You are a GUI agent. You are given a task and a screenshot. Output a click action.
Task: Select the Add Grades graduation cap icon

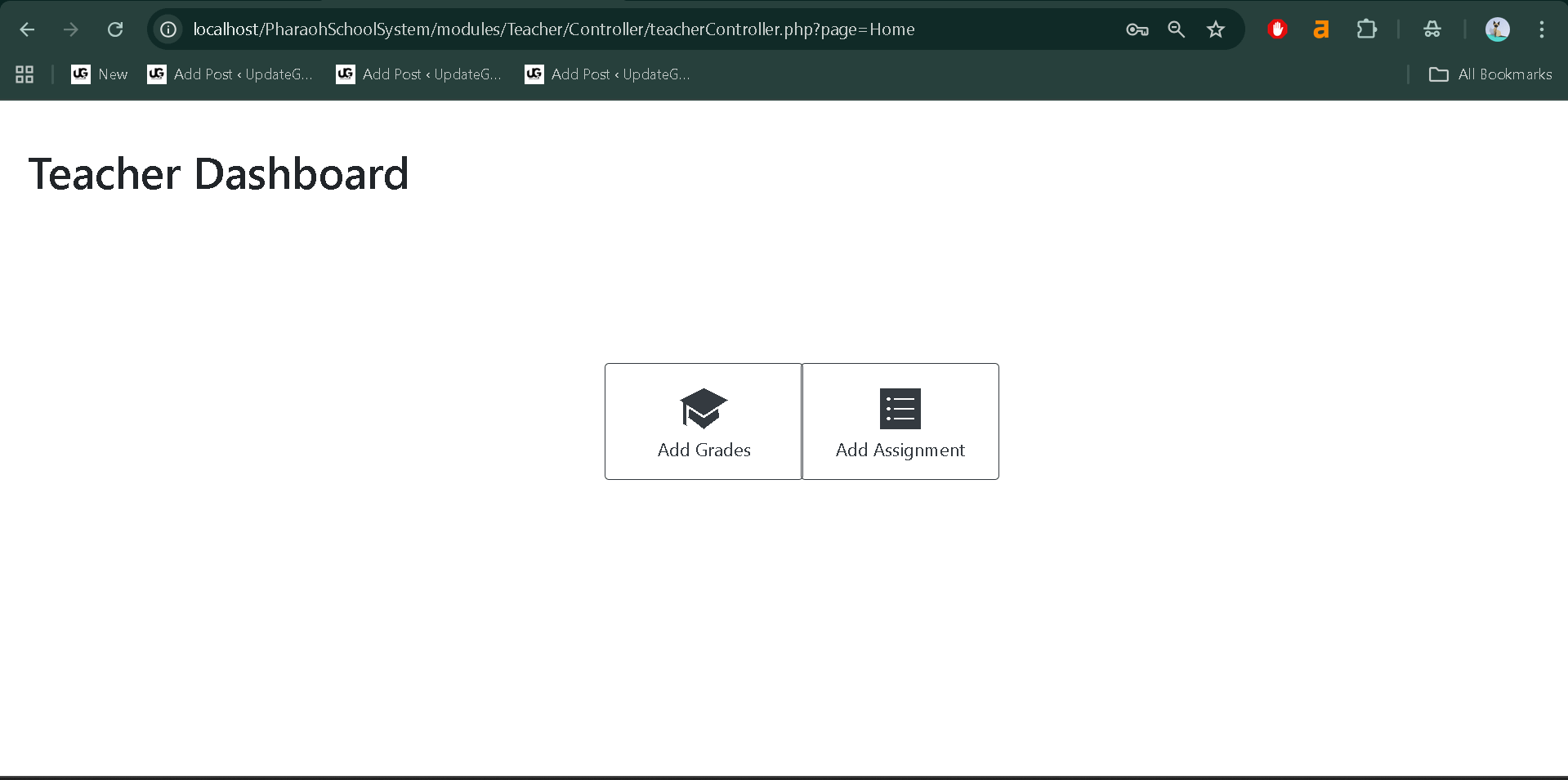(x=703, y=409)
